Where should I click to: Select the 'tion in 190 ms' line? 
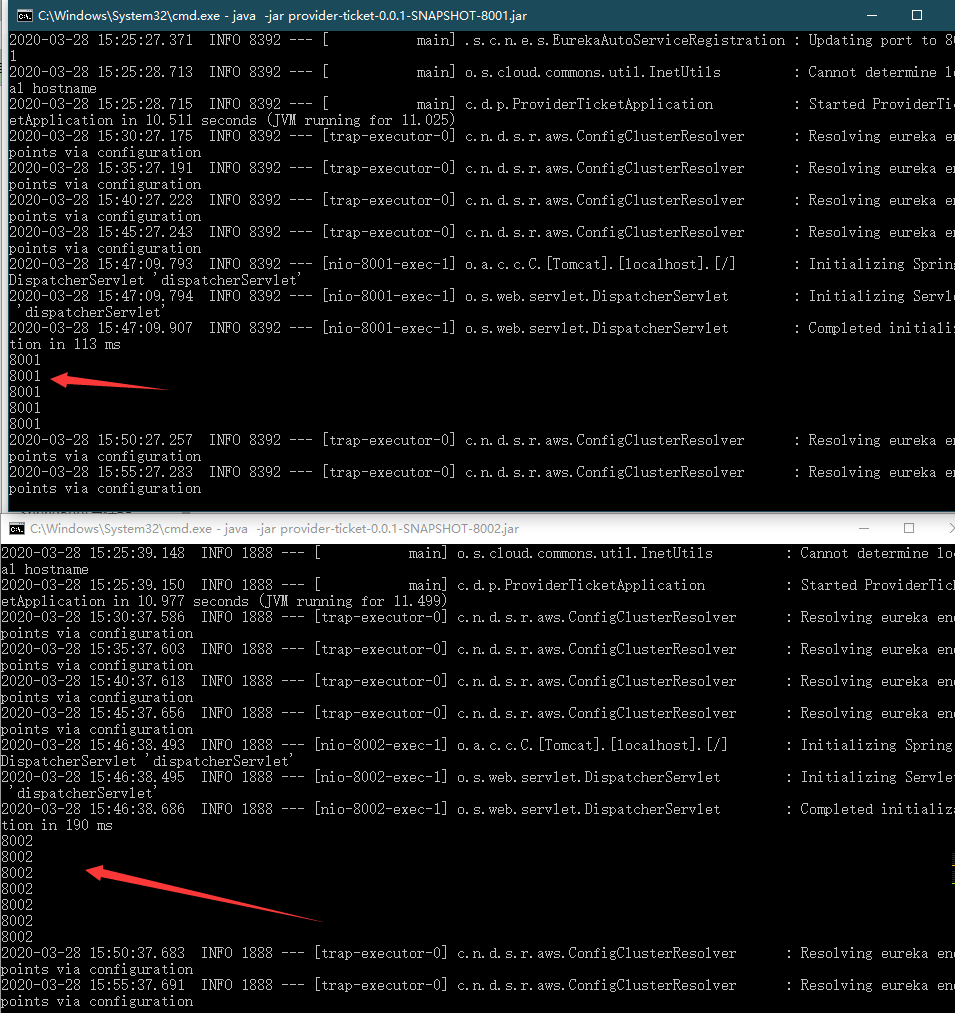(x=57, y=825)
